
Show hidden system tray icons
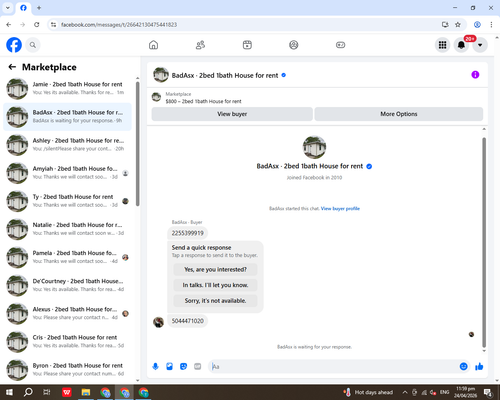(x=405, y=392)
